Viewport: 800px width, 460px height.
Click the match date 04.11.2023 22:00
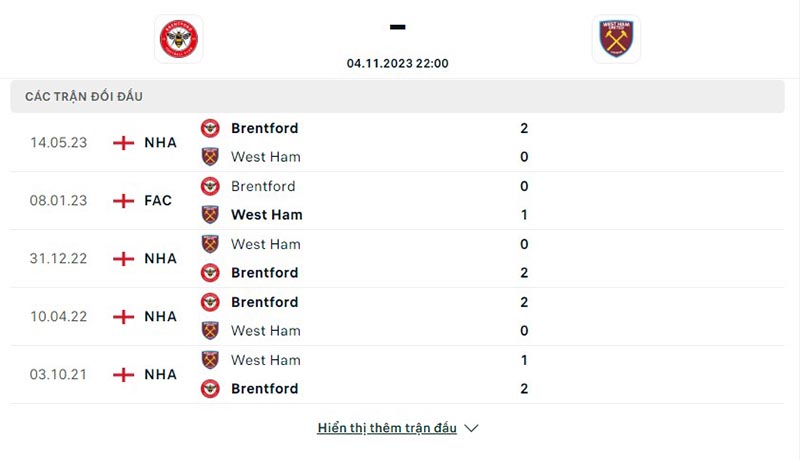tap(397, 63)
